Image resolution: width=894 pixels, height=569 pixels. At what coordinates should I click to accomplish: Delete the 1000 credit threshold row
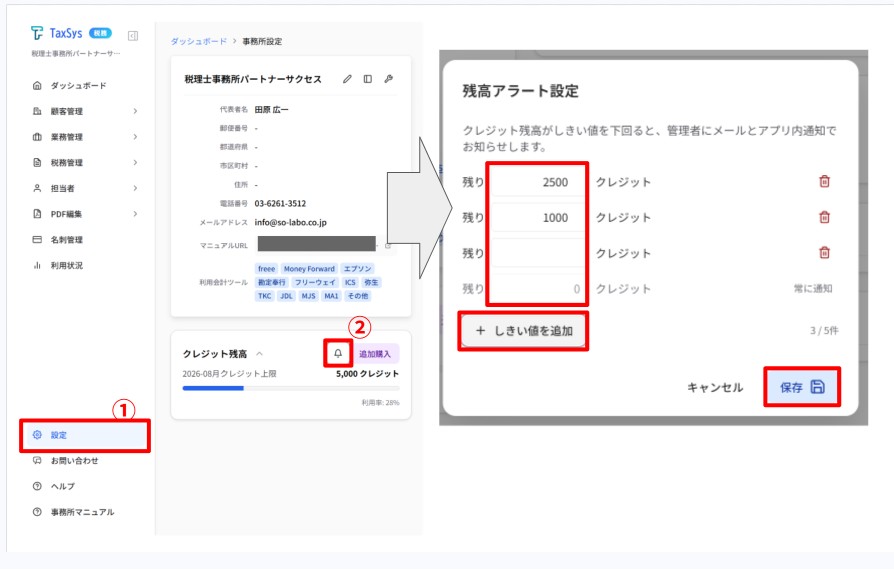click(x=824, y=217)
